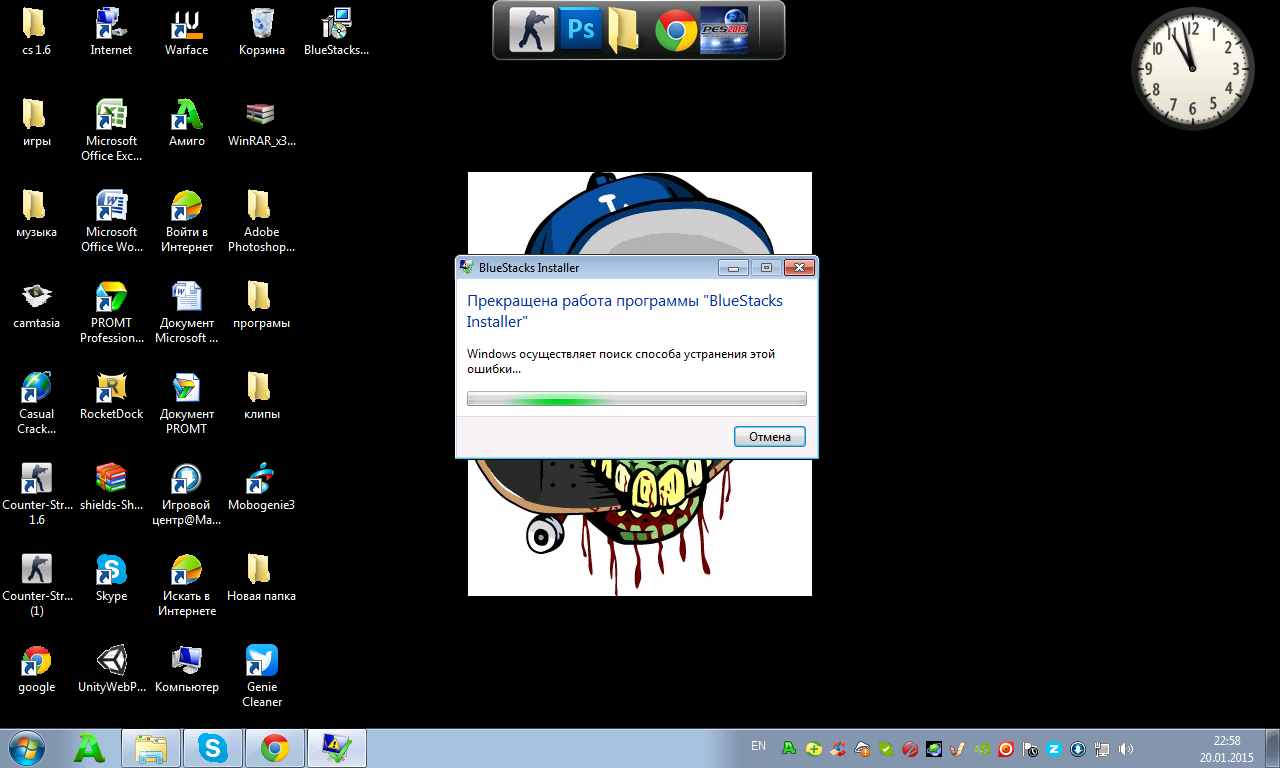Select the Warface desktop shortcut

point(187,32)
